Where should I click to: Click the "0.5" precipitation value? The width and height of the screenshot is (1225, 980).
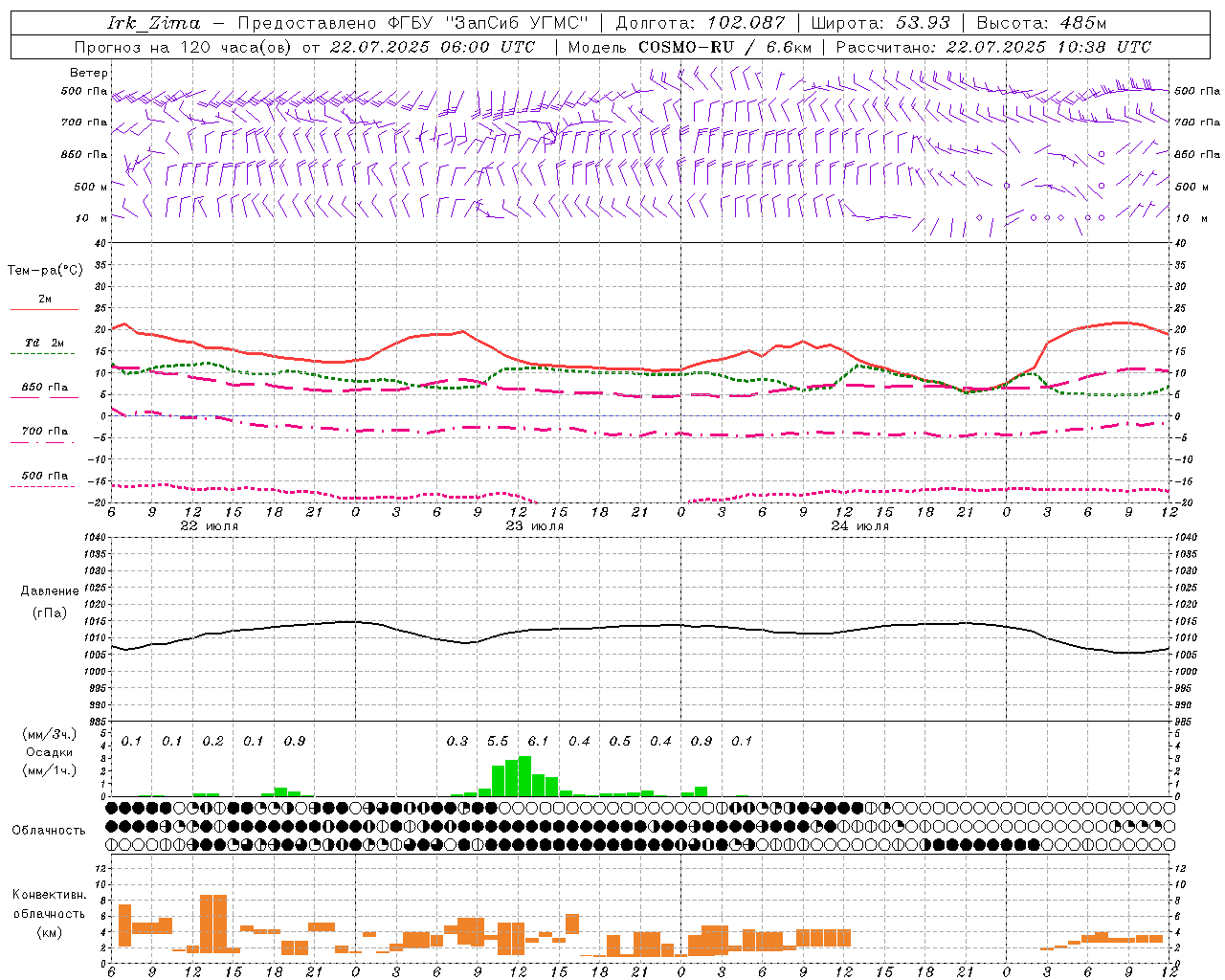pos(620,742)
